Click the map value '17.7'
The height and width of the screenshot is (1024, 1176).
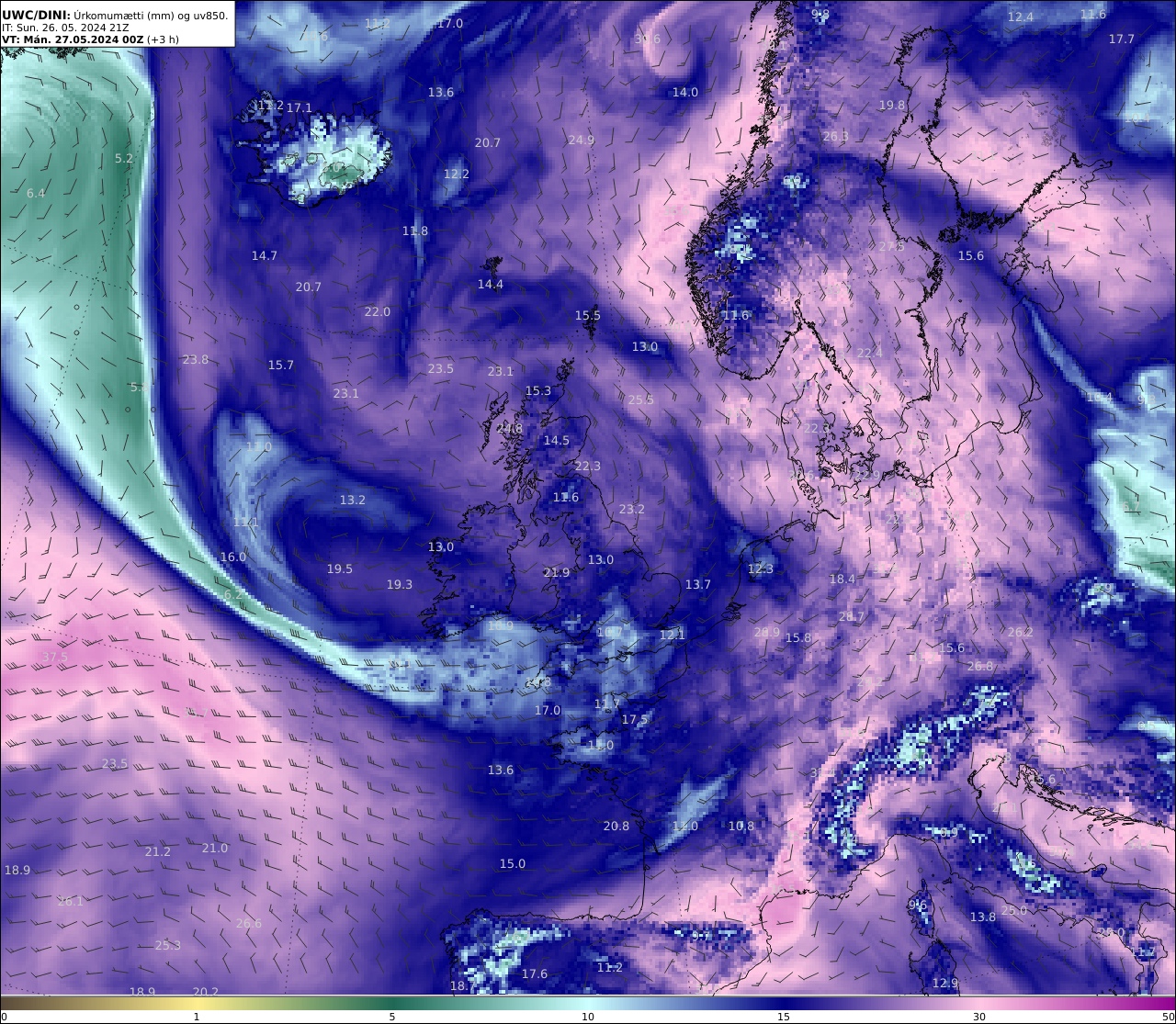[1122, 39]
